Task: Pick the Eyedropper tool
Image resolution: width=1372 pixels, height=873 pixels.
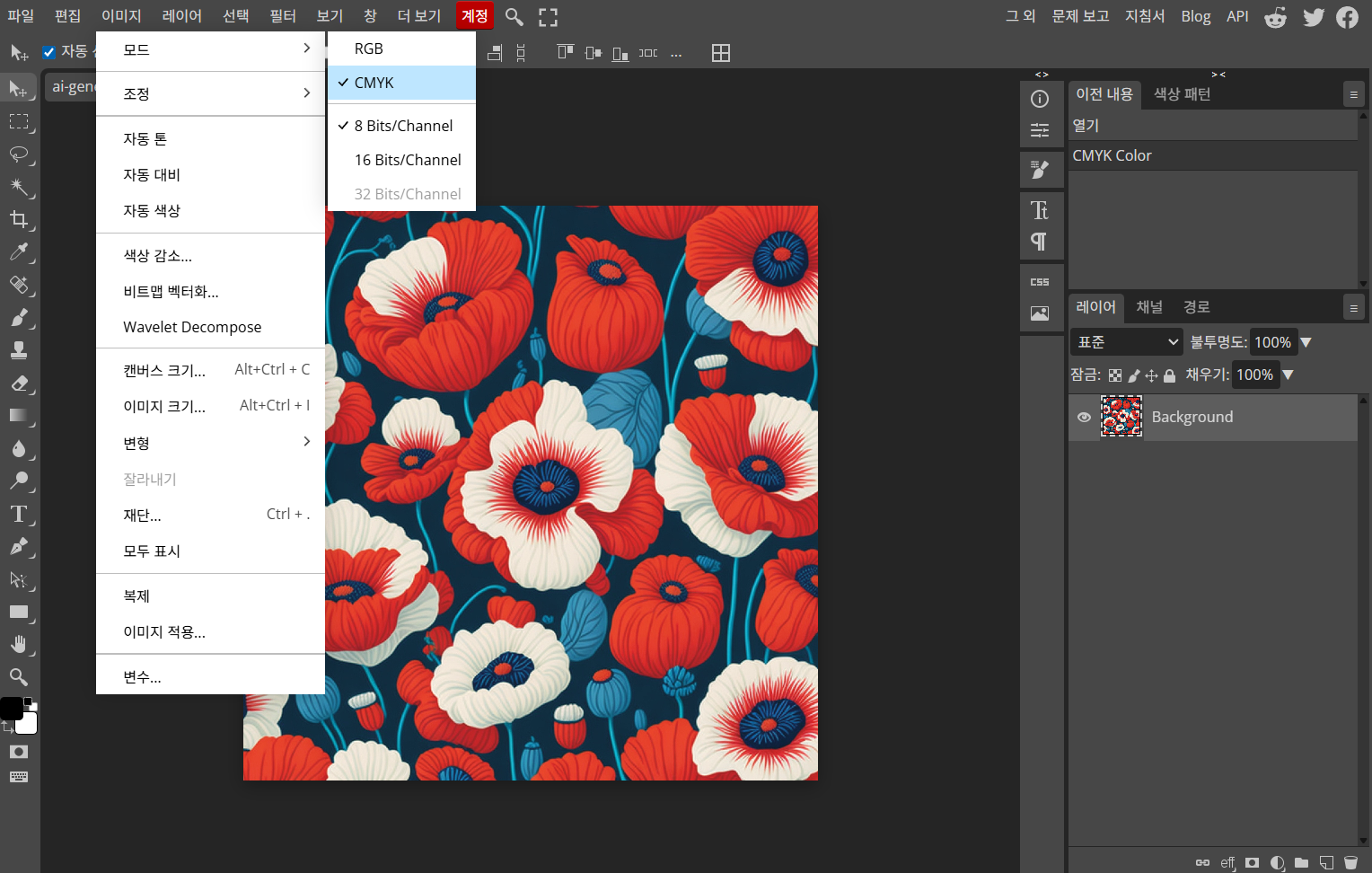Action: [19, 252]
